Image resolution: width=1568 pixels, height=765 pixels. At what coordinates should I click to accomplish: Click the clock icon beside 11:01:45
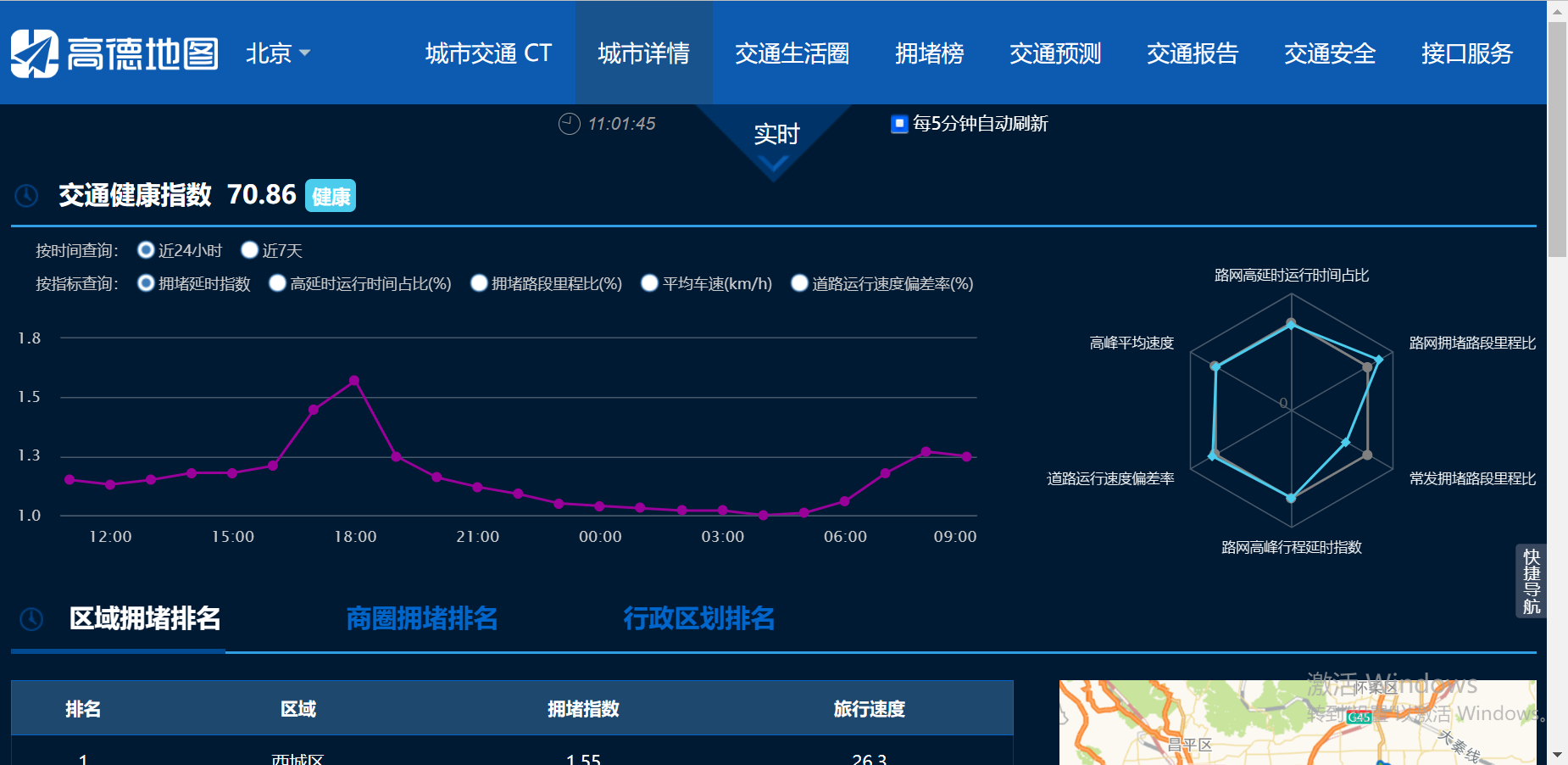point(570,124)
